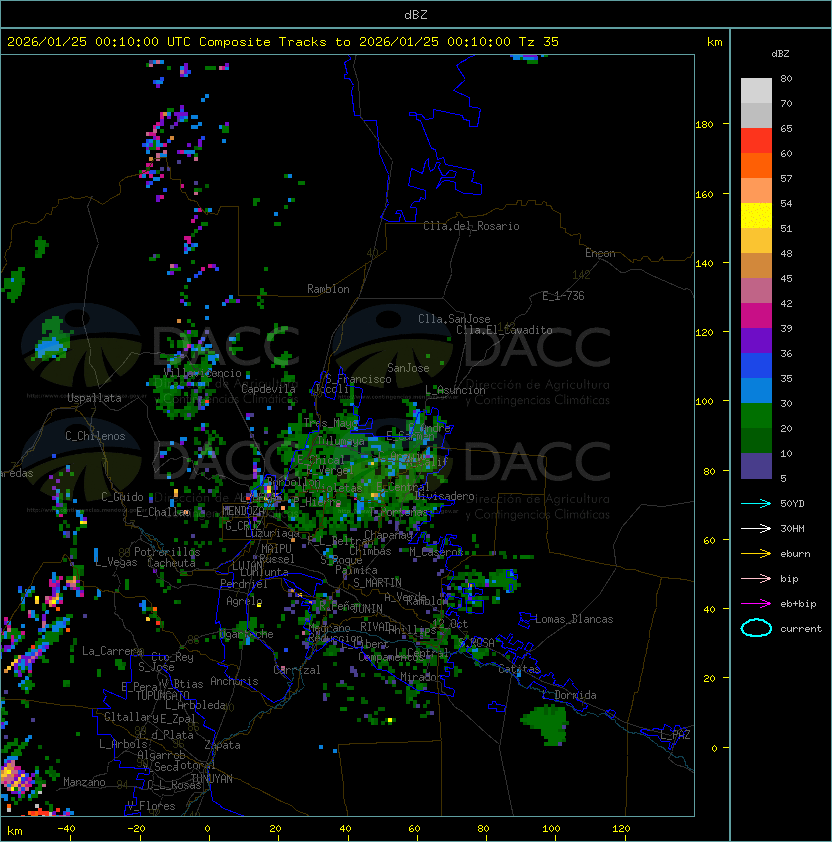Image resolution: width=832 pixels, height=842 pixels.
Task: Click the 'JUNIN' place label
Action: click(x=367, y=608)
